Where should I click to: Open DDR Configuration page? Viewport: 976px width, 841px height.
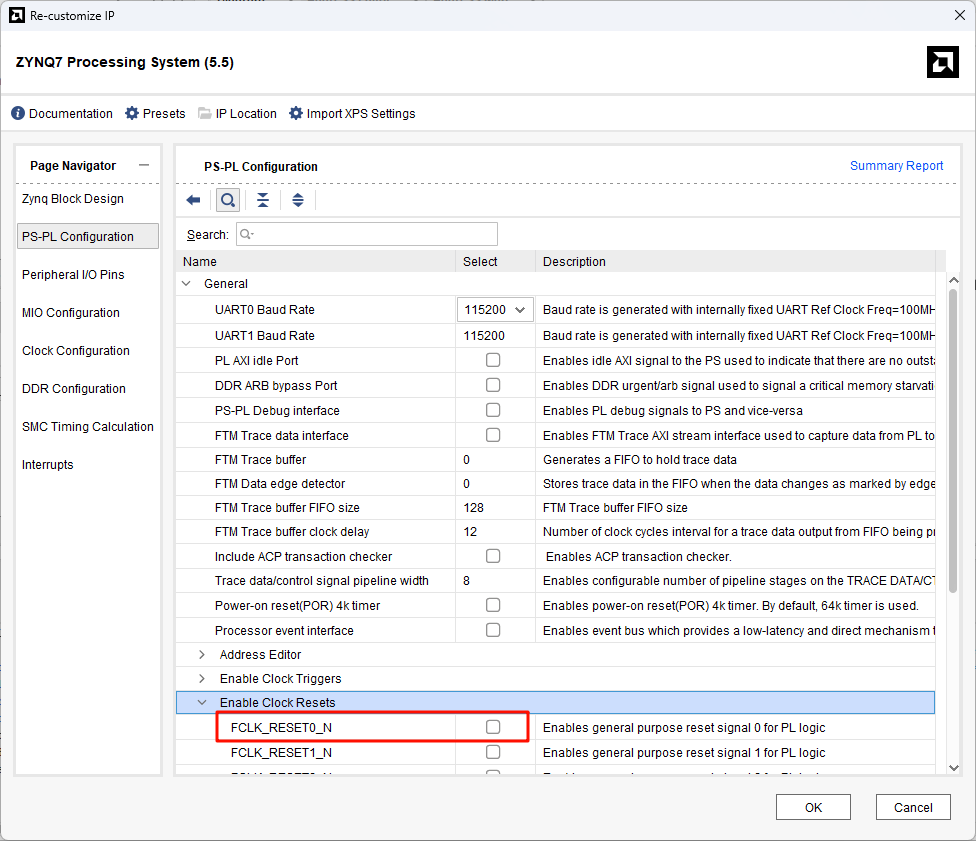(73, 388)
